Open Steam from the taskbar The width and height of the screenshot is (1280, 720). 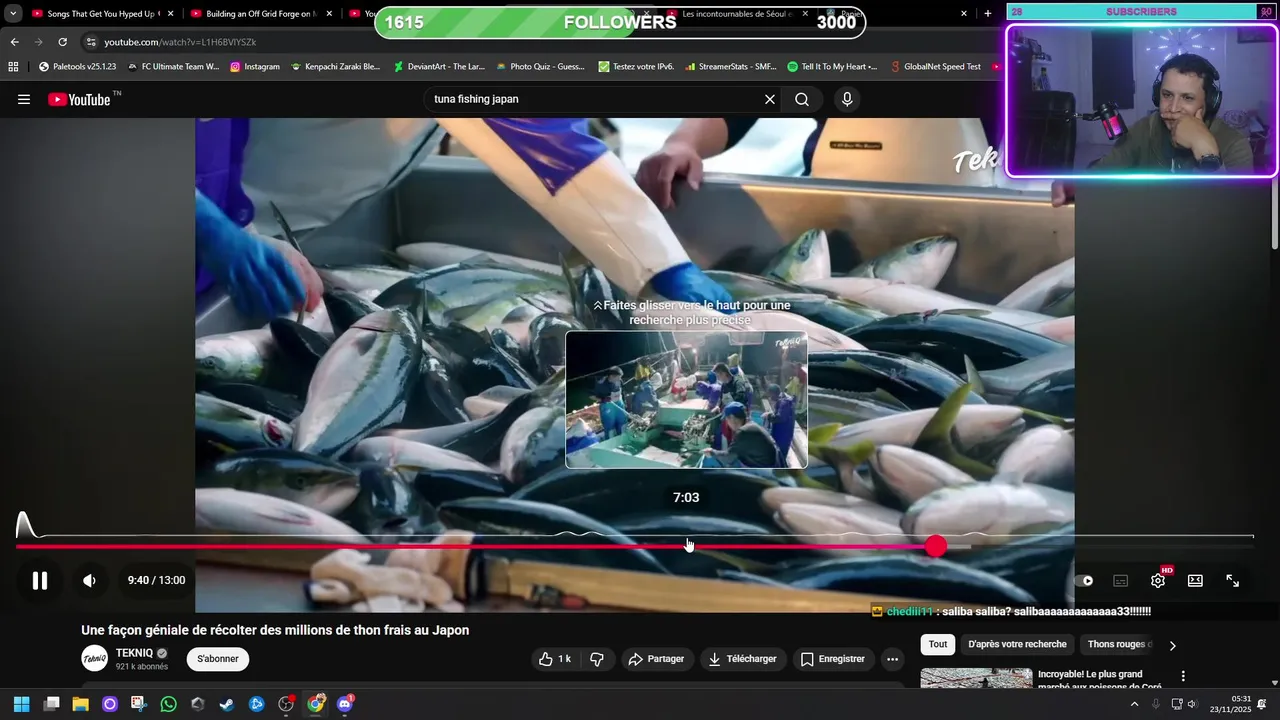pyautogui.click(x=227, y=704)
